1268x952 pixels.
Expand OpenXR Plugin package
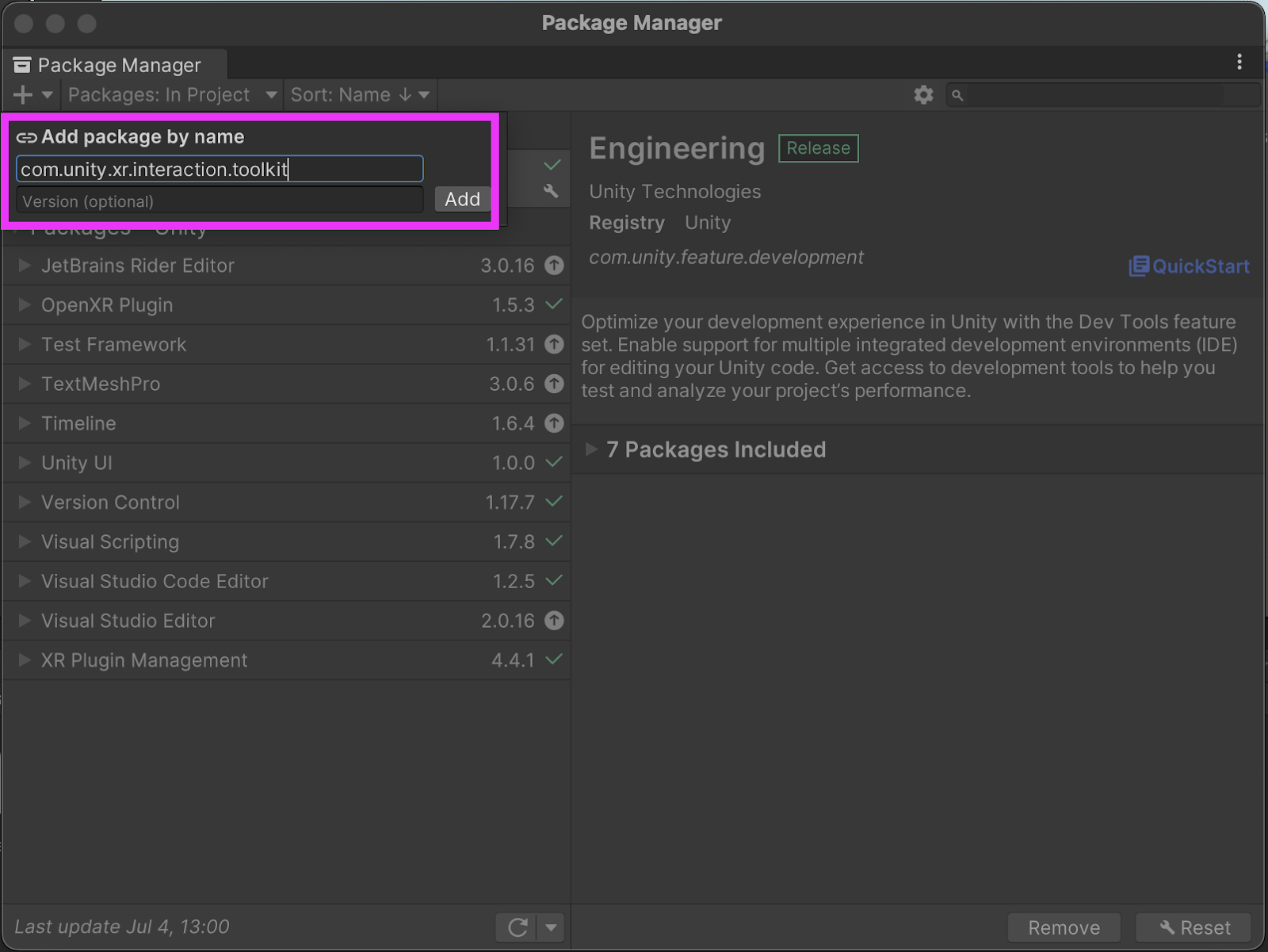point(25,305)
